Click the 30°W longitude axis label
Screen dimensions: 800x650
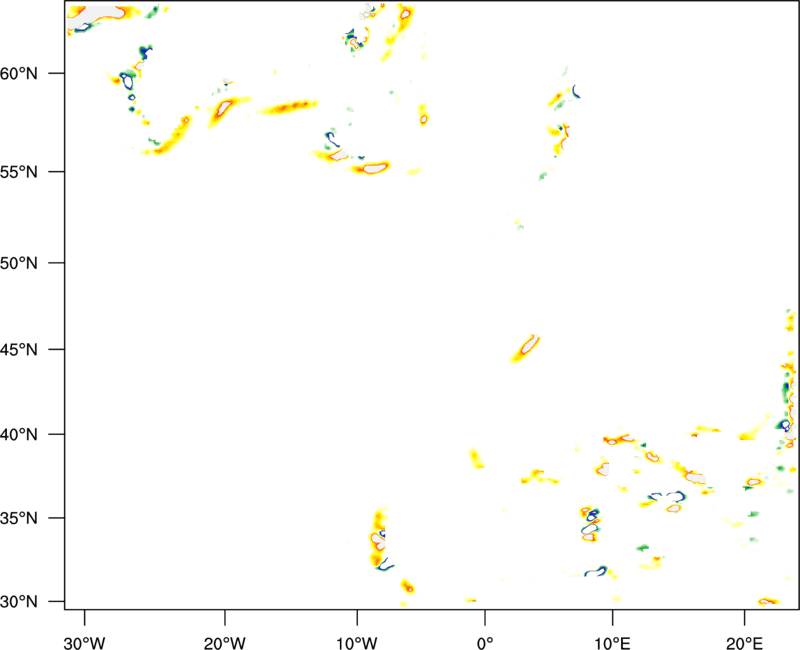[x=84, y=643]
